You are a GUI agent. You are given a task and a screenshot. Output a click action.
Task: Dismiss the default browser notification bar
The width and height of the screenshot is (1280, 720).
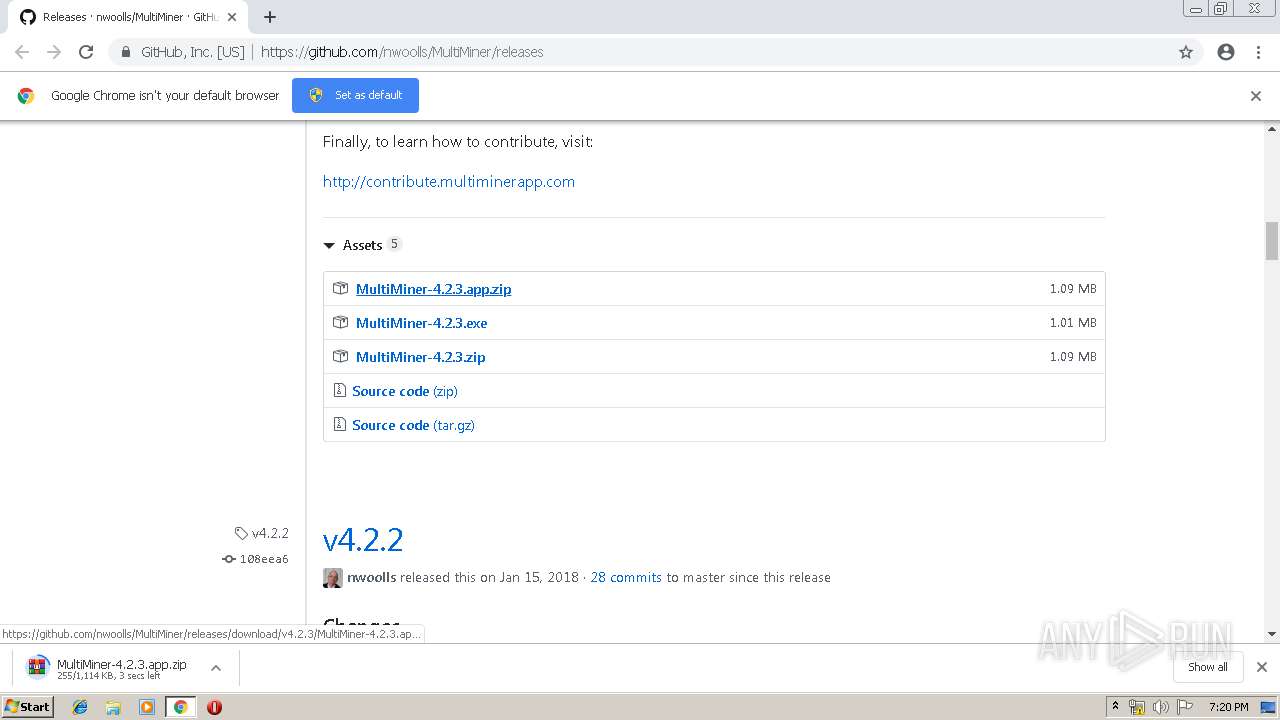coord(1256,96)
